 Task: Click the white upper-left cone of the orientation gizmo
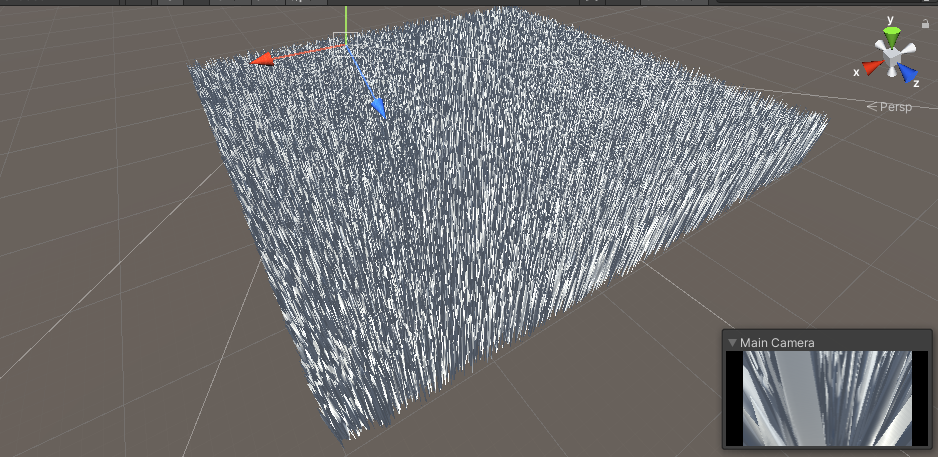[881, 47]
